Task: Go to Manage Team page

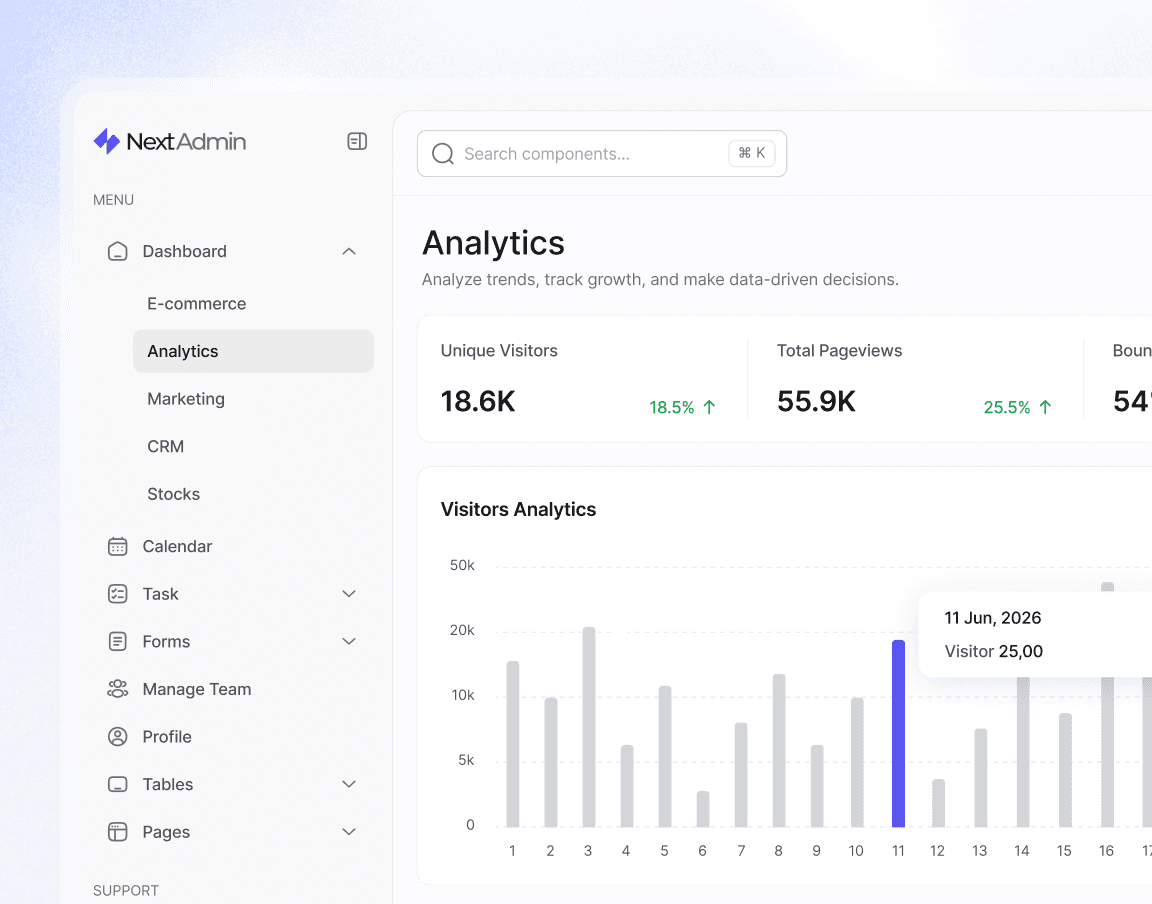Action: coord(197,689)
